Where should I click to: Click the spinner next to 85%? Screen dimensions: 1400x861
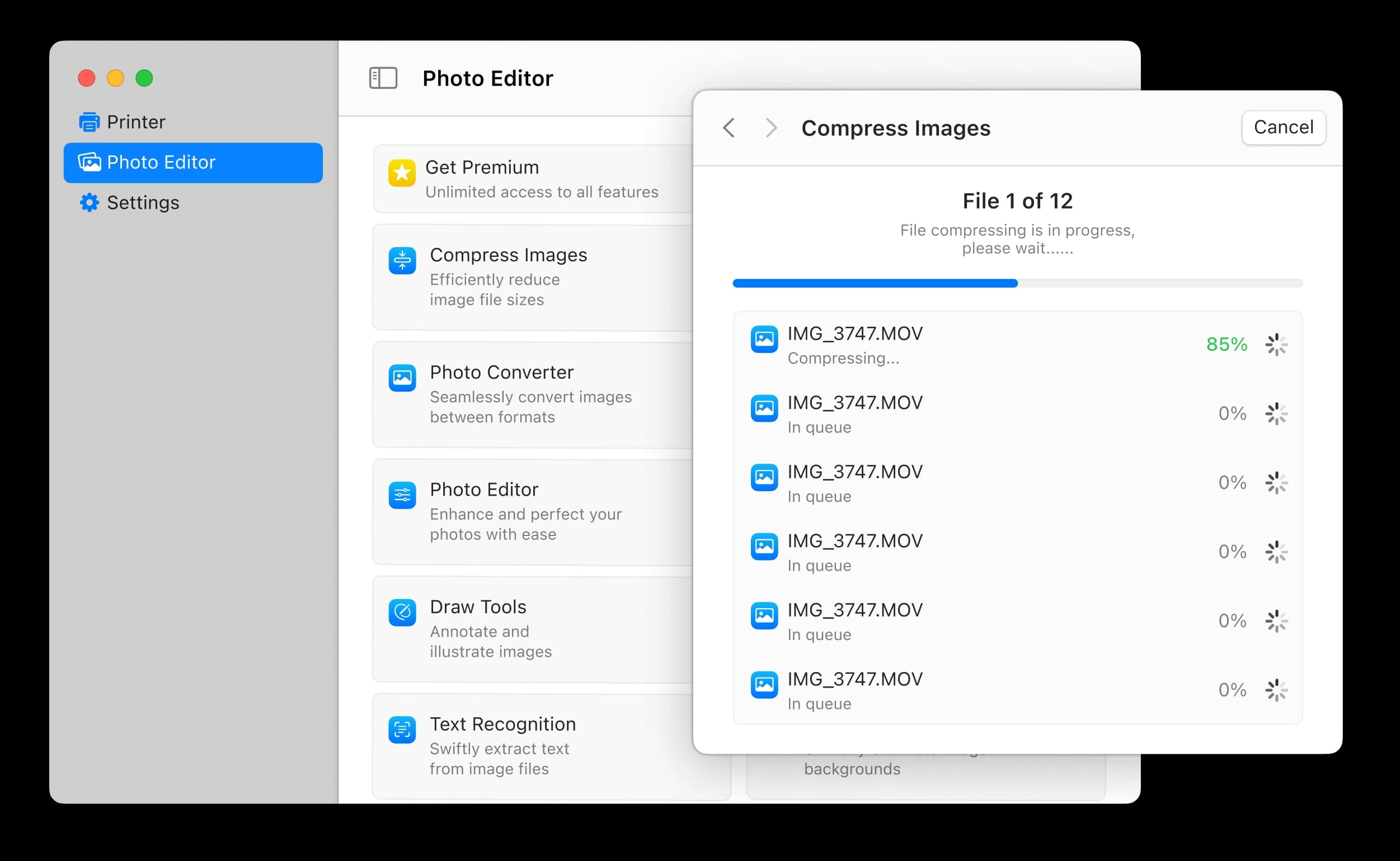[1276, 345]
